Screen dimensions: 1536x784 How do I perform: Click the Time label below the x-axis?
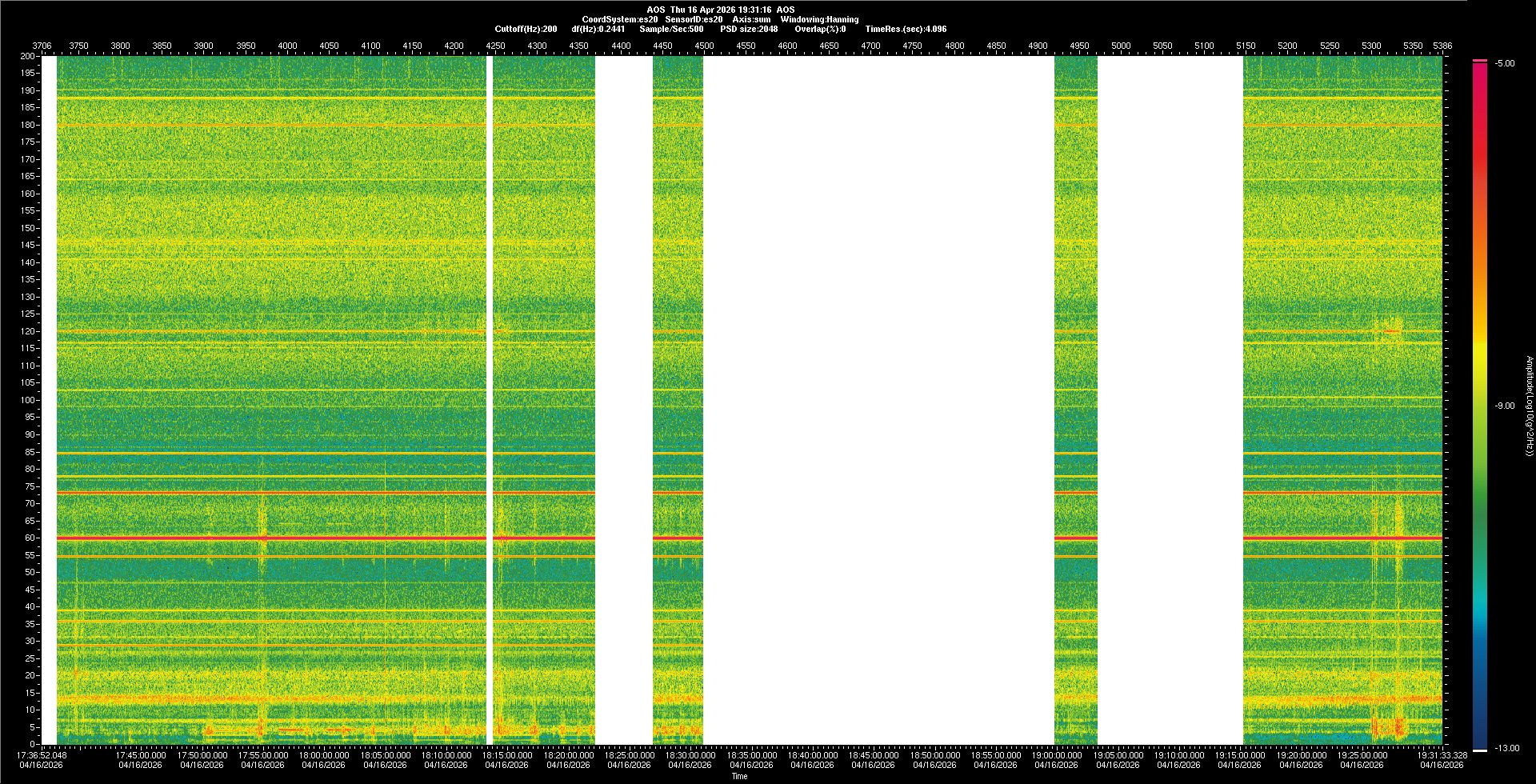(739, 776)
